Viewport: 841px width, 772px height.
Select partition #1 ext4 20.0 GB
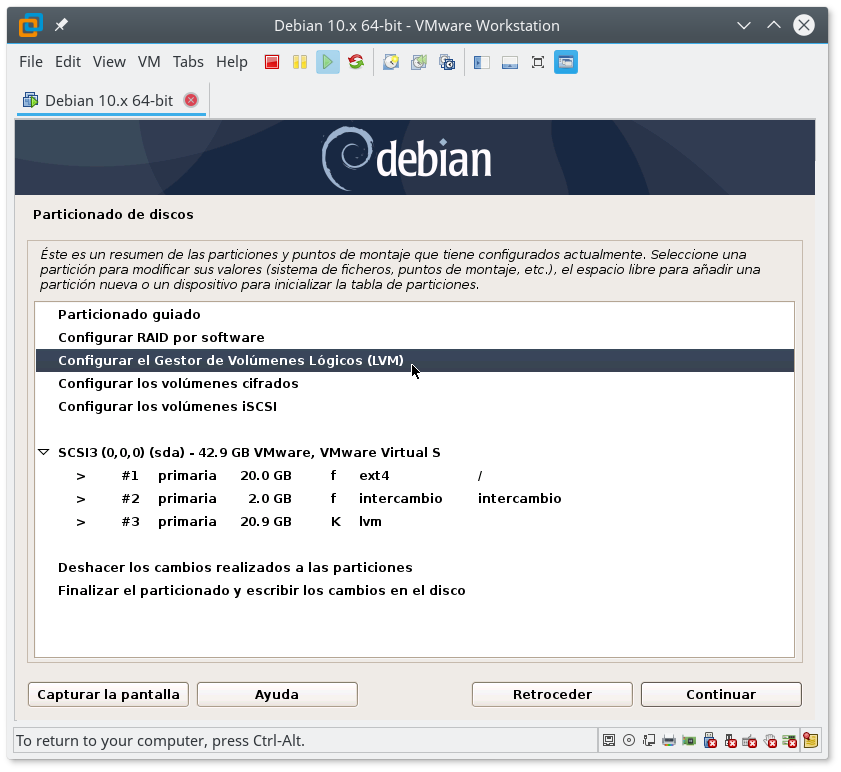tap(415, 476)
